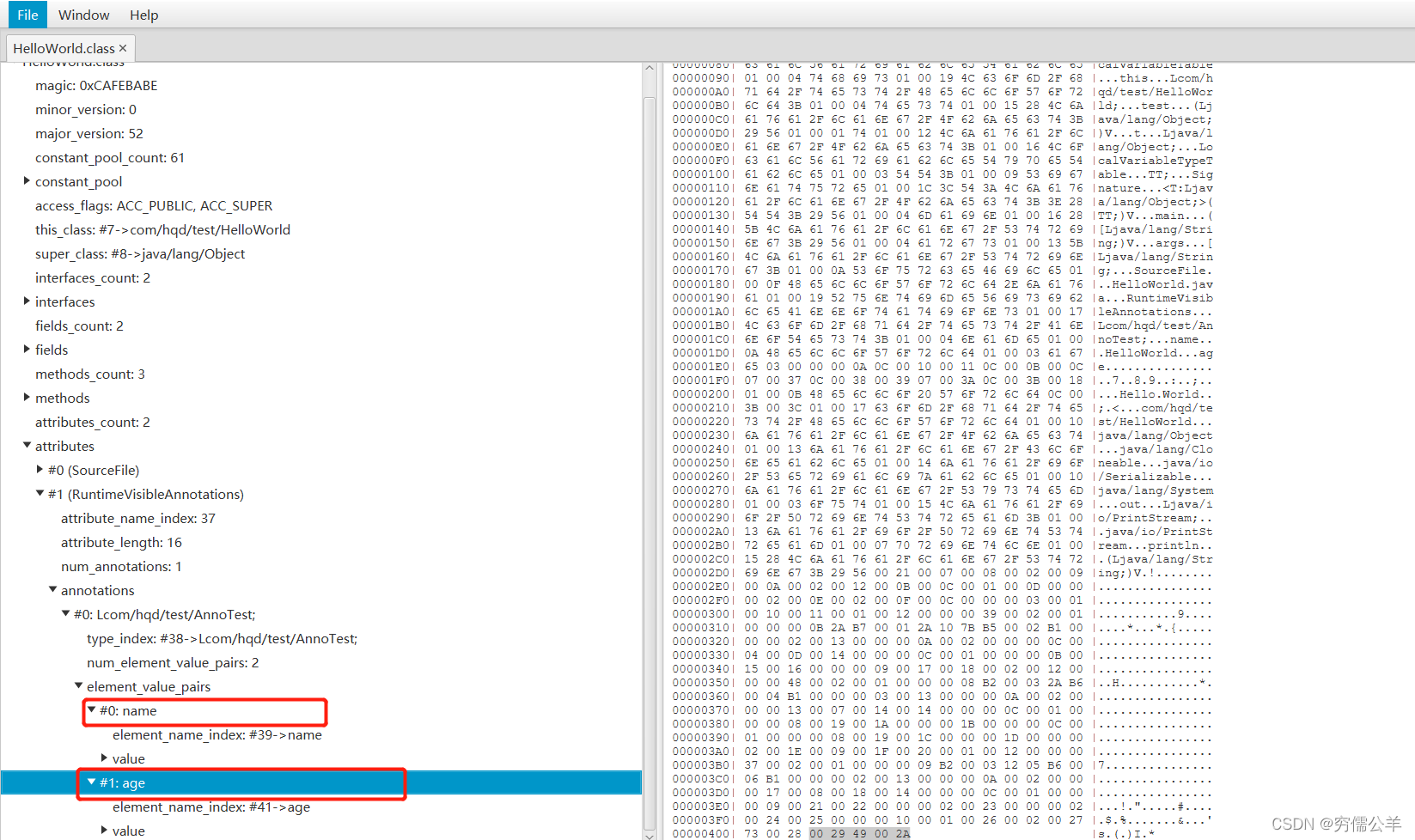Select element_name_index: #41->age row
The height and width of the screenshot is (840, 1415).
[x=211, y=807]
